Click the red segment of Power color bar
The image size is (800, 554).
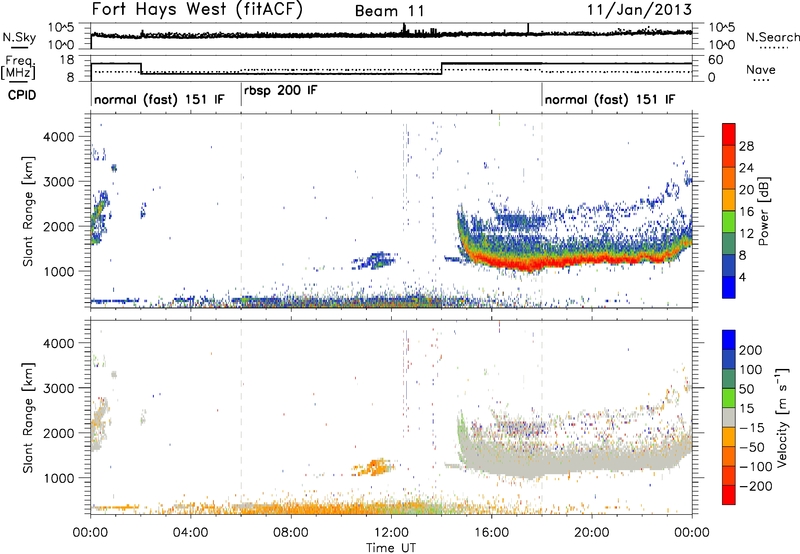tap(729, 134)
